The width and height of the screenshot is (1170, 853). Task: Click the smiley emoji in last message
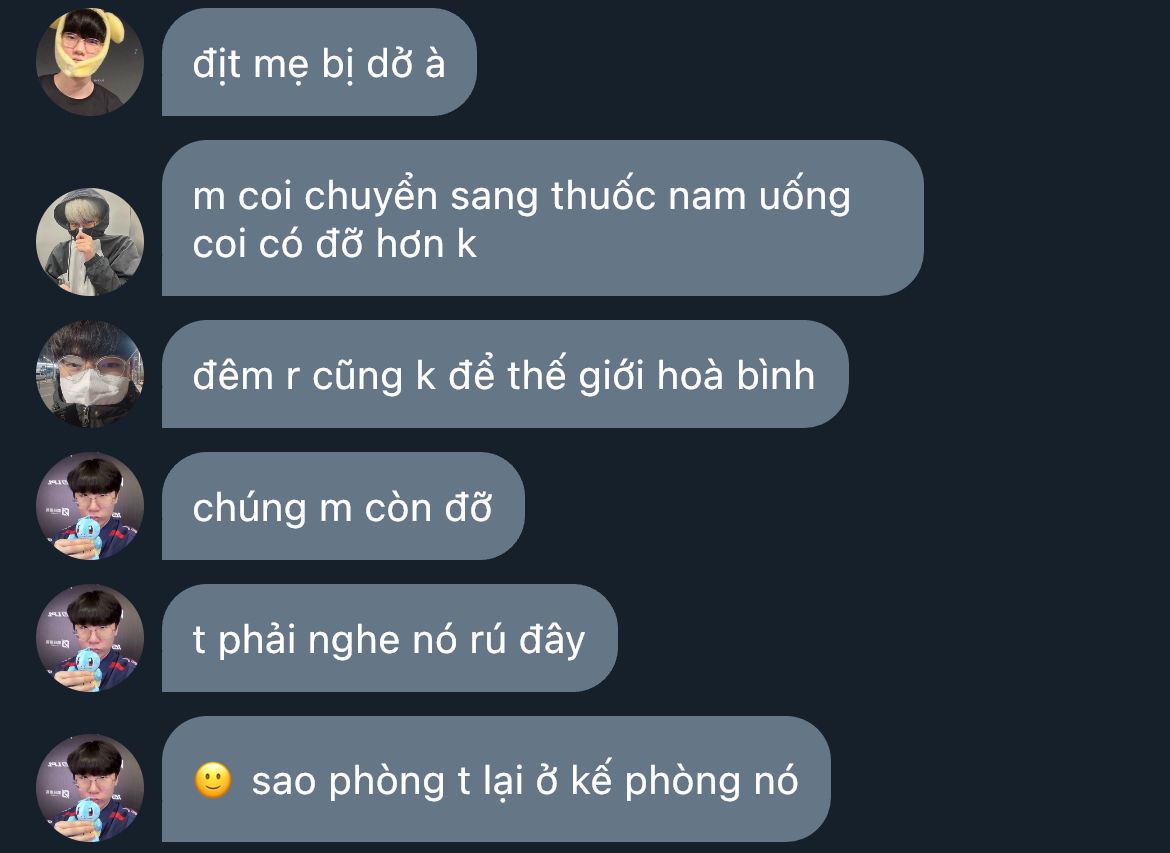pos(213,781)
